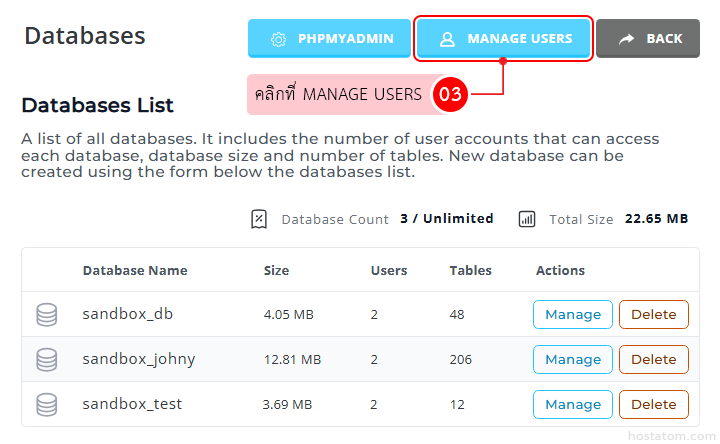The image size is (720, 444).
Task: Select the sandbox_johny database name
Action: pyautogui.click(x=139, y=360)
